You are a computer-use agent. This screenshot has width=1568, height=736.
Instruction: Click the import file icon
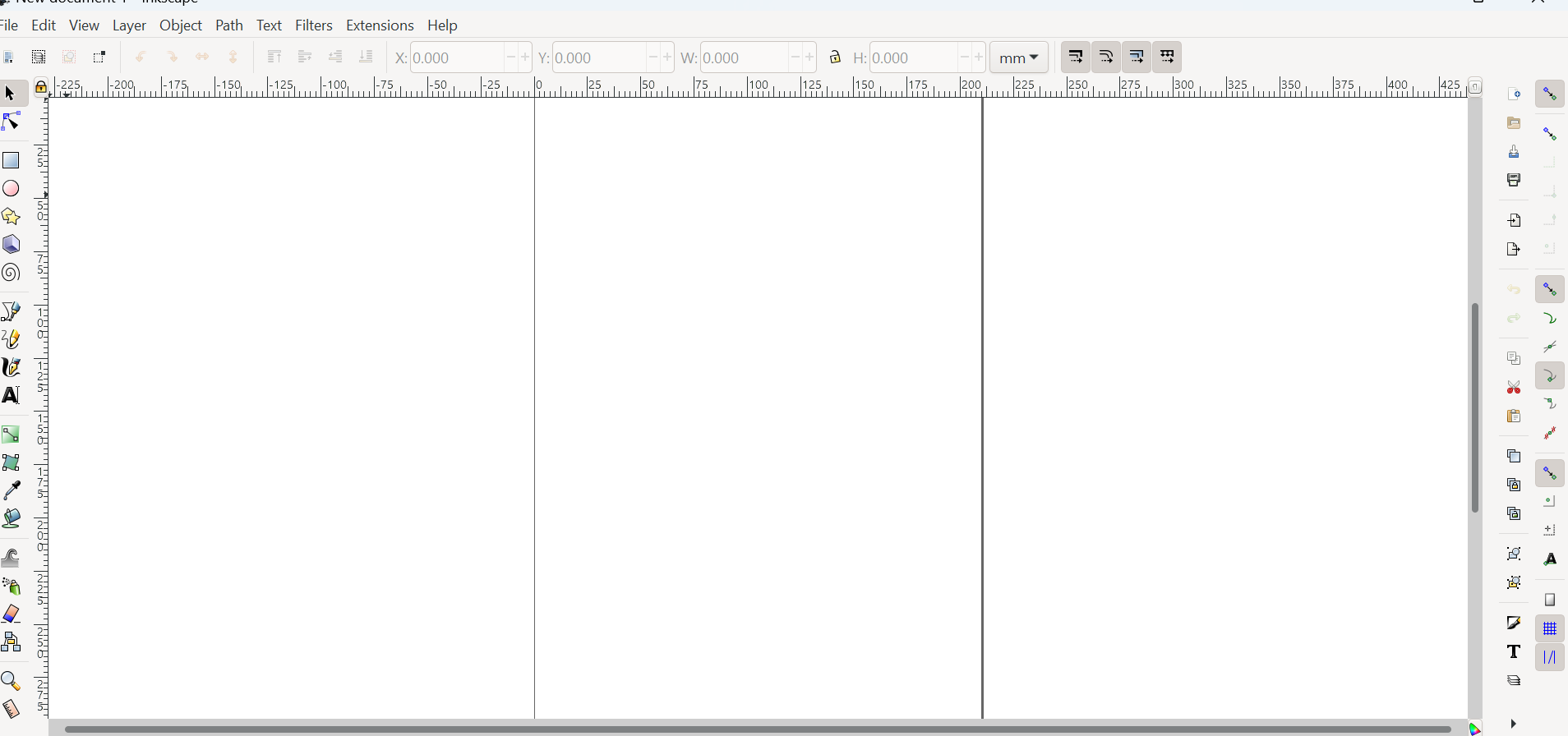click(x=1514, y=221)
